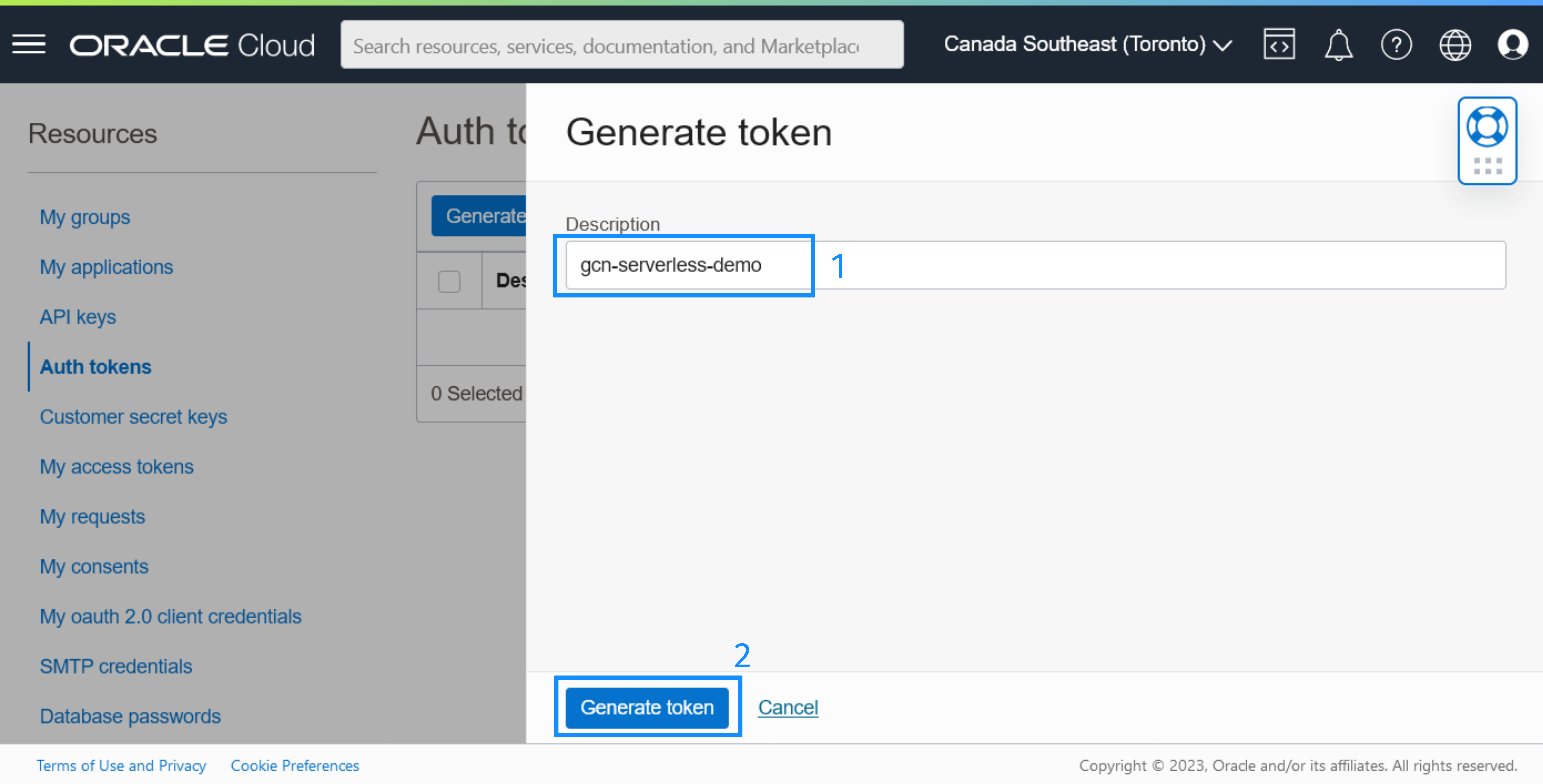This screenshot has height=784, width=1543.
Task: Click the Generate token button
Action: click(x=648, y=706)
